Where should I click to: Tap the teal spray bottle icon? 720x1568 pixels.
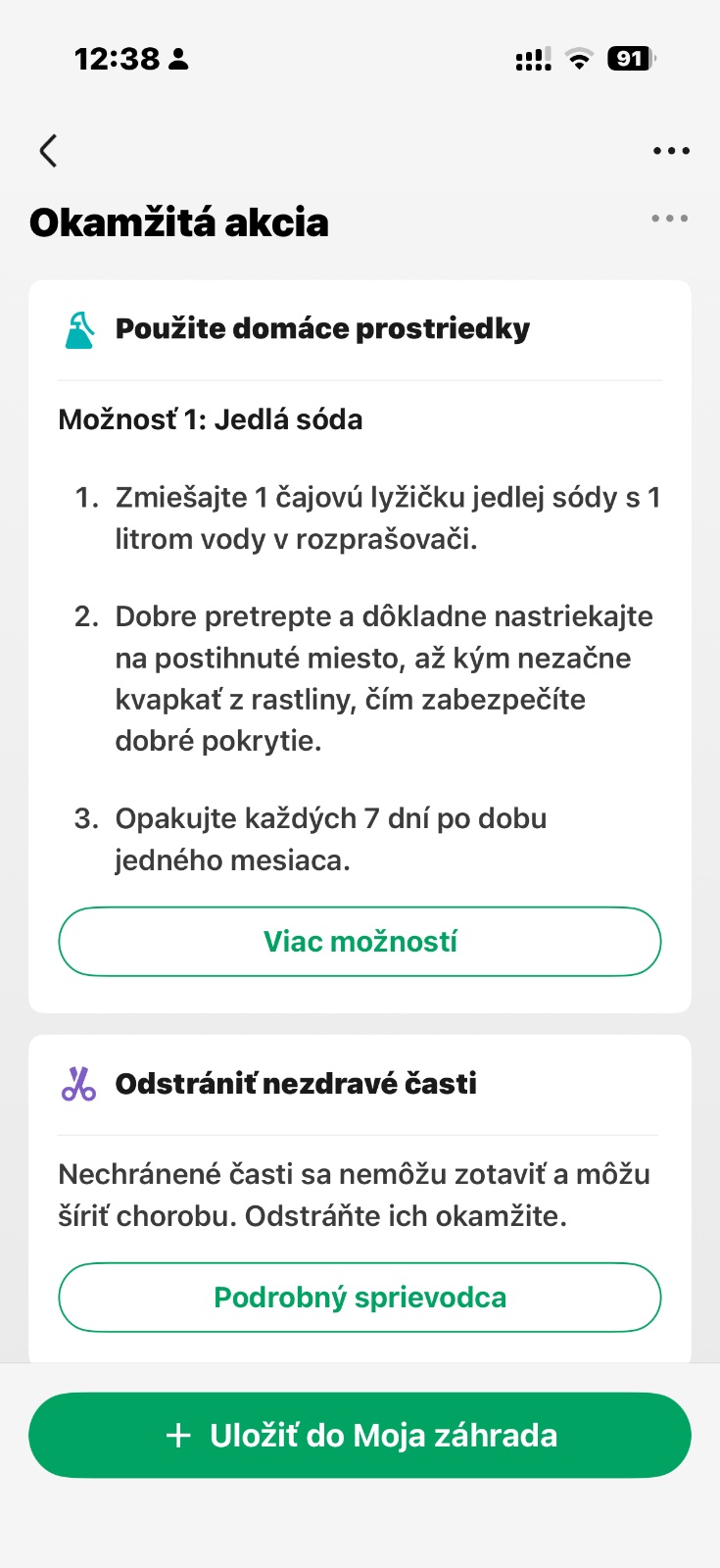click(x=79, y=330)
